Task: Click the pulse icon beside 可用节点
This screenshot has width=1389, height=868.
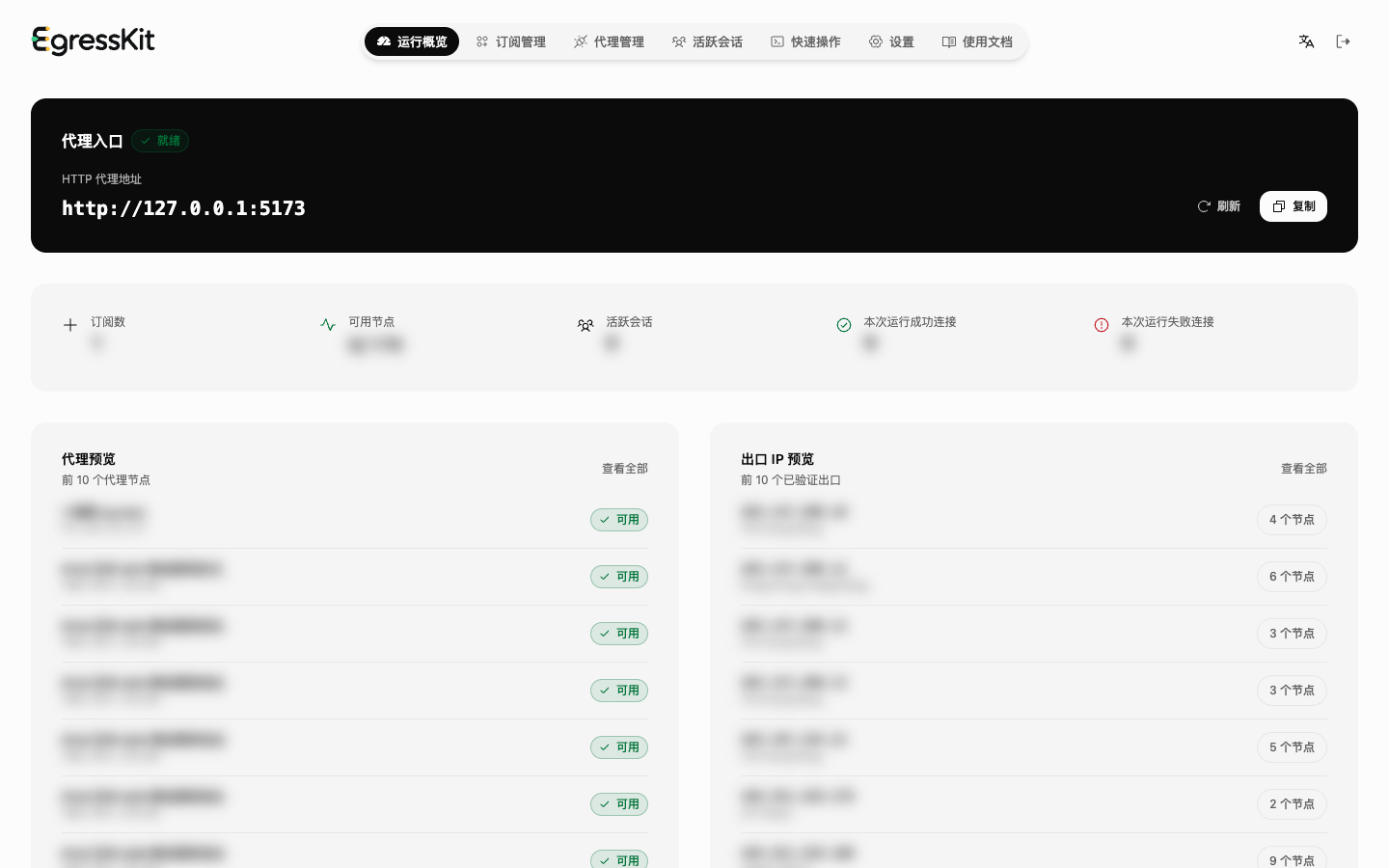Action: click(328, 325)
